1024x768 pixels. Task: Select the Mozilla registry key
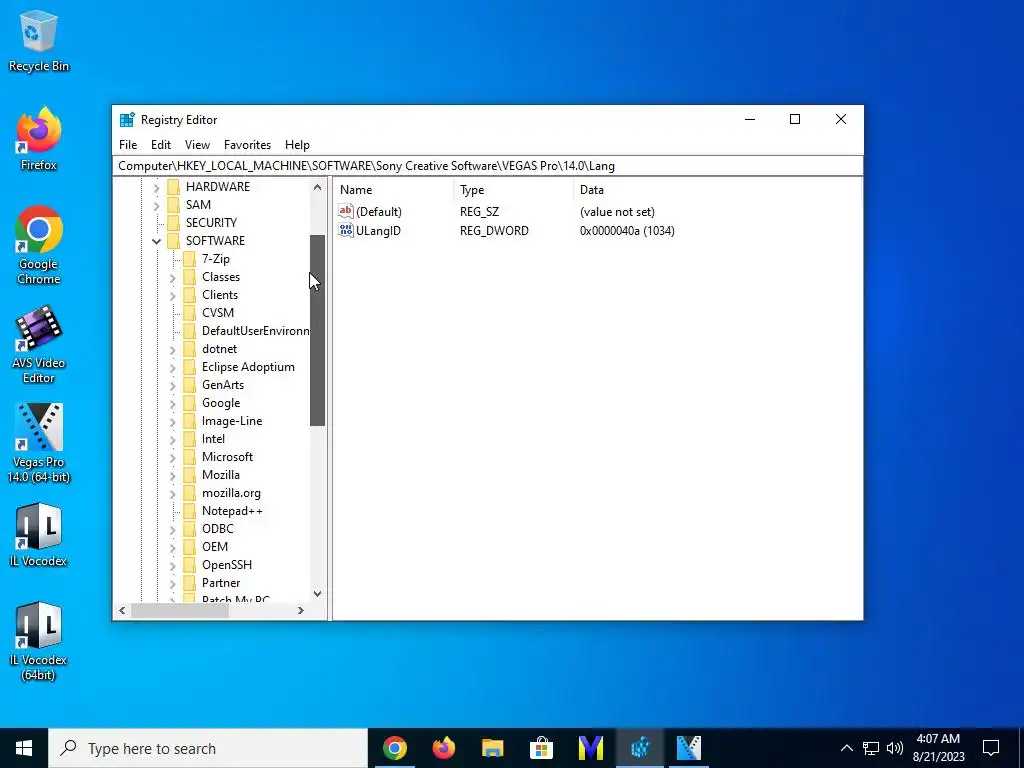pyautogui.click(x=221, y=475)
